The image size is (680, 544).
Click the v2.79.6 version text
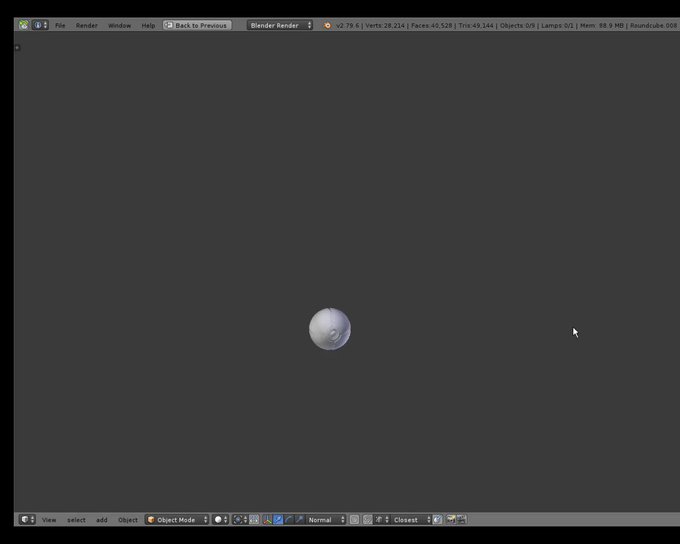pos(347,26)
